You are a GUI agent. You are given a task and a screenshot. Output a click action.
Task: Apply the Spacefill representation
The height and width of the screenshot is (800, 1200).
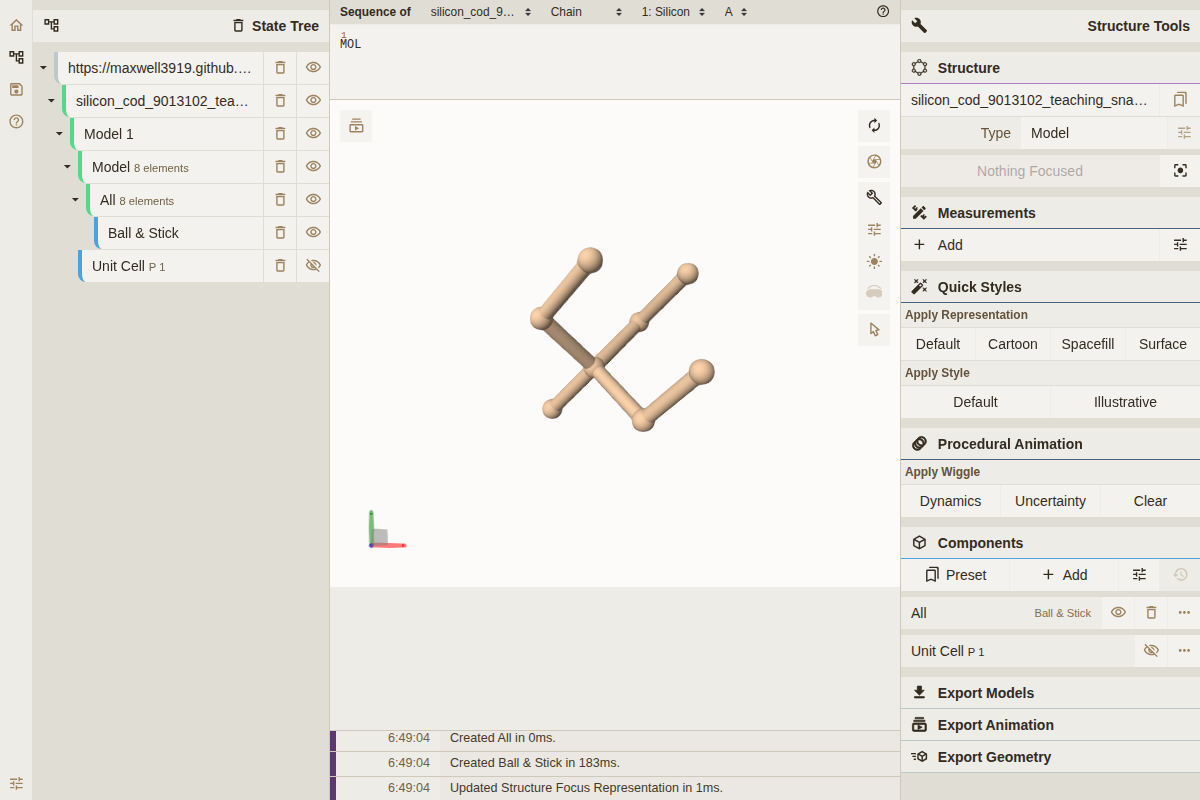click(1088, 344)
